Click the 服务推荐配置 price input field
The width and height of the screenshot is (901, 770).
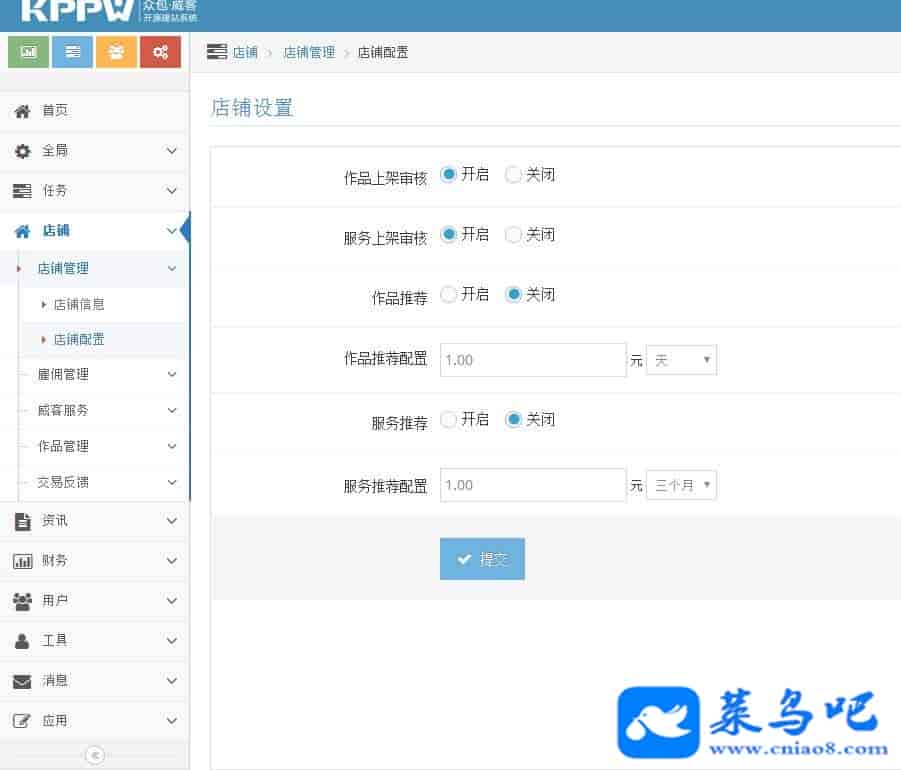pyautogui.click(x=532, y=486)
